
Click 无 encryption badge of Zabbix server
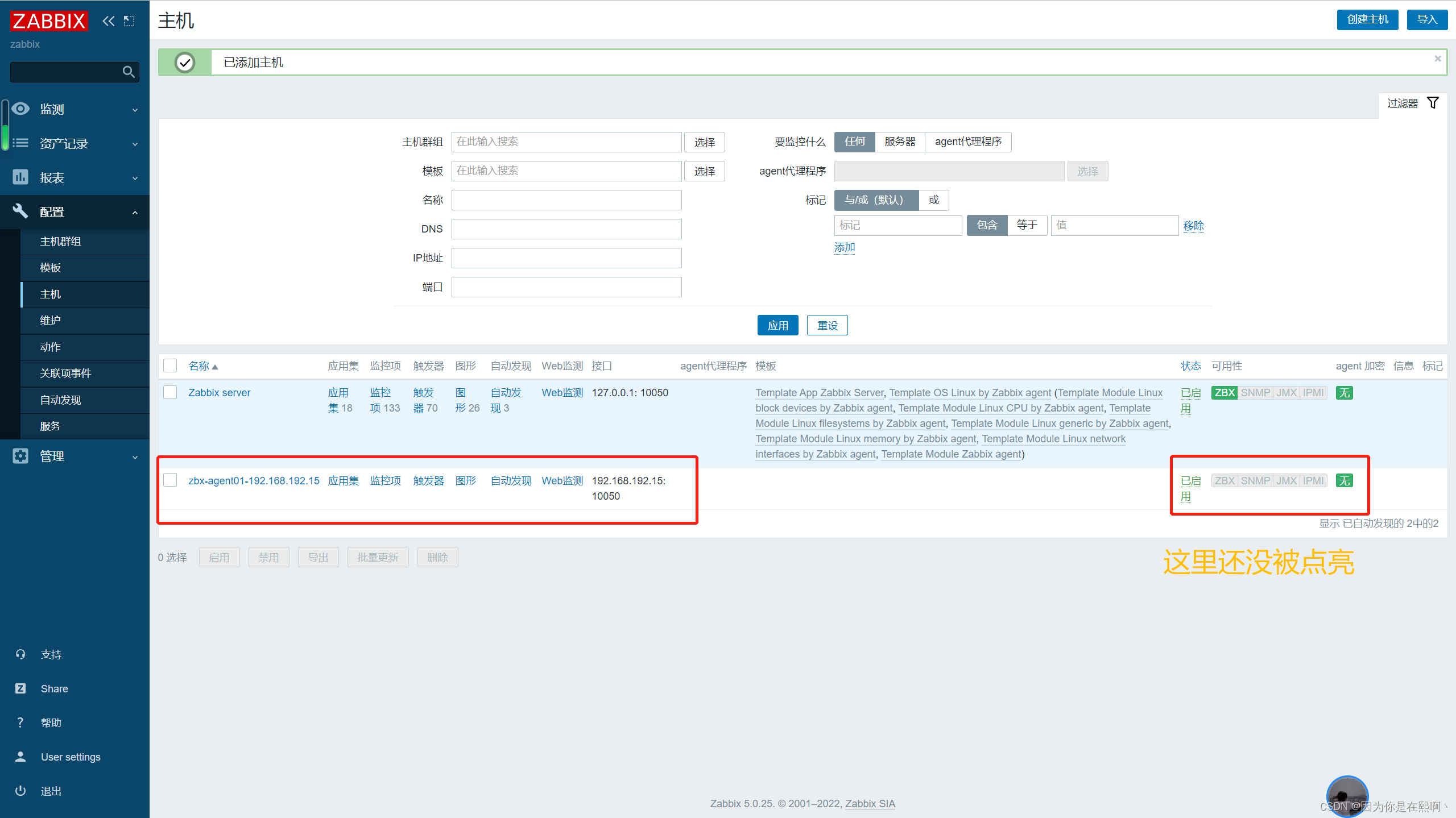point(1344,393)
